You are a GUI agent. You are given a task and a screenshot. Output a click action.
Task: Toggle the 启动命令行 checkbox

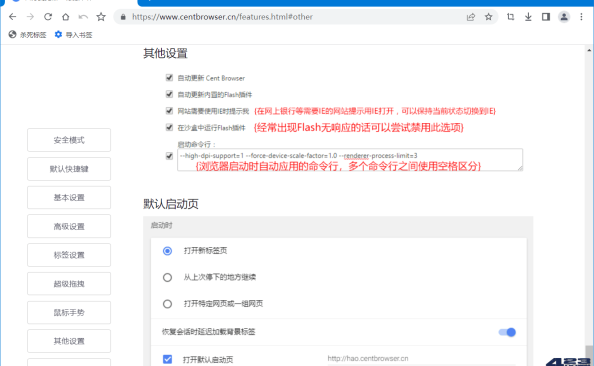pyautogui.click(x=169, y=156)
